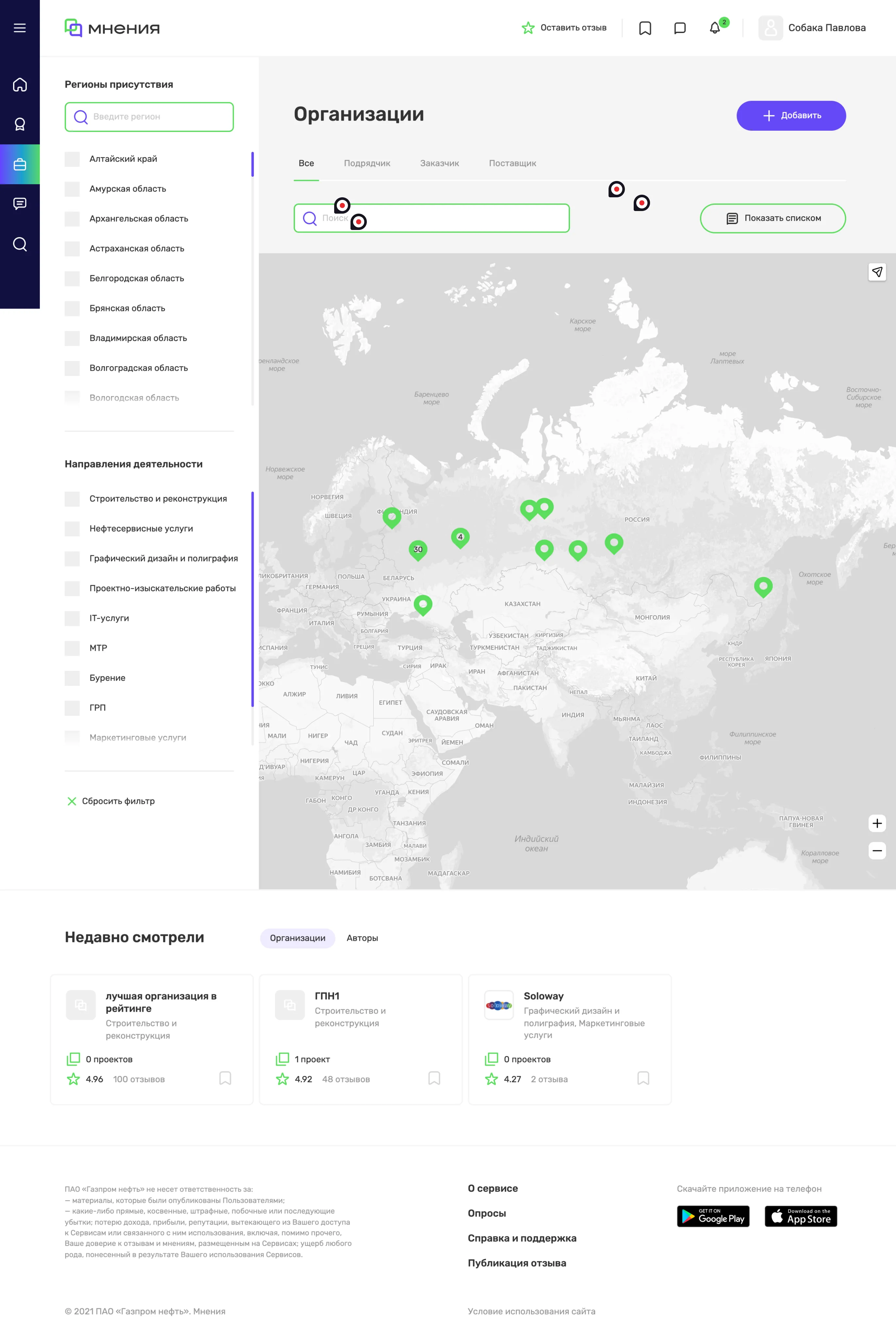896x1338 pixels.
Task: Select the home icon in left sidebar
Action: tap(19, 84)
